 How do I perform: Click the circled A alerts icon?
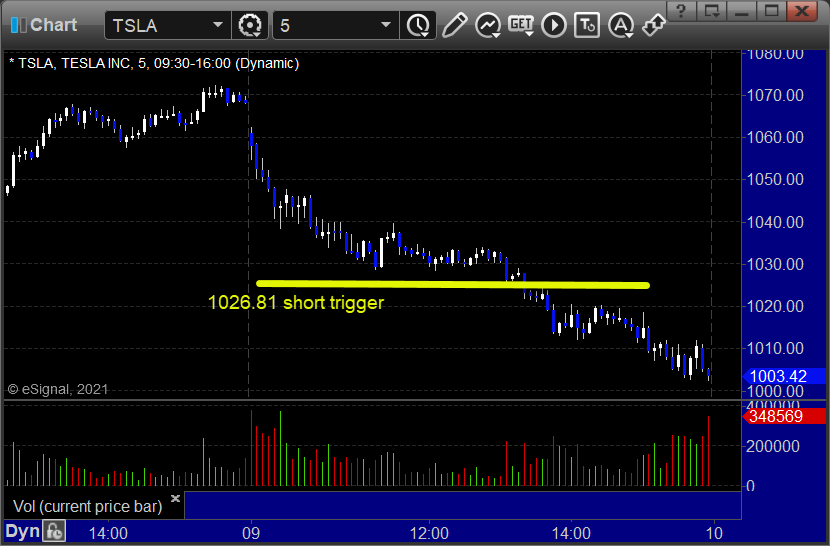click(x=620, y=25)
